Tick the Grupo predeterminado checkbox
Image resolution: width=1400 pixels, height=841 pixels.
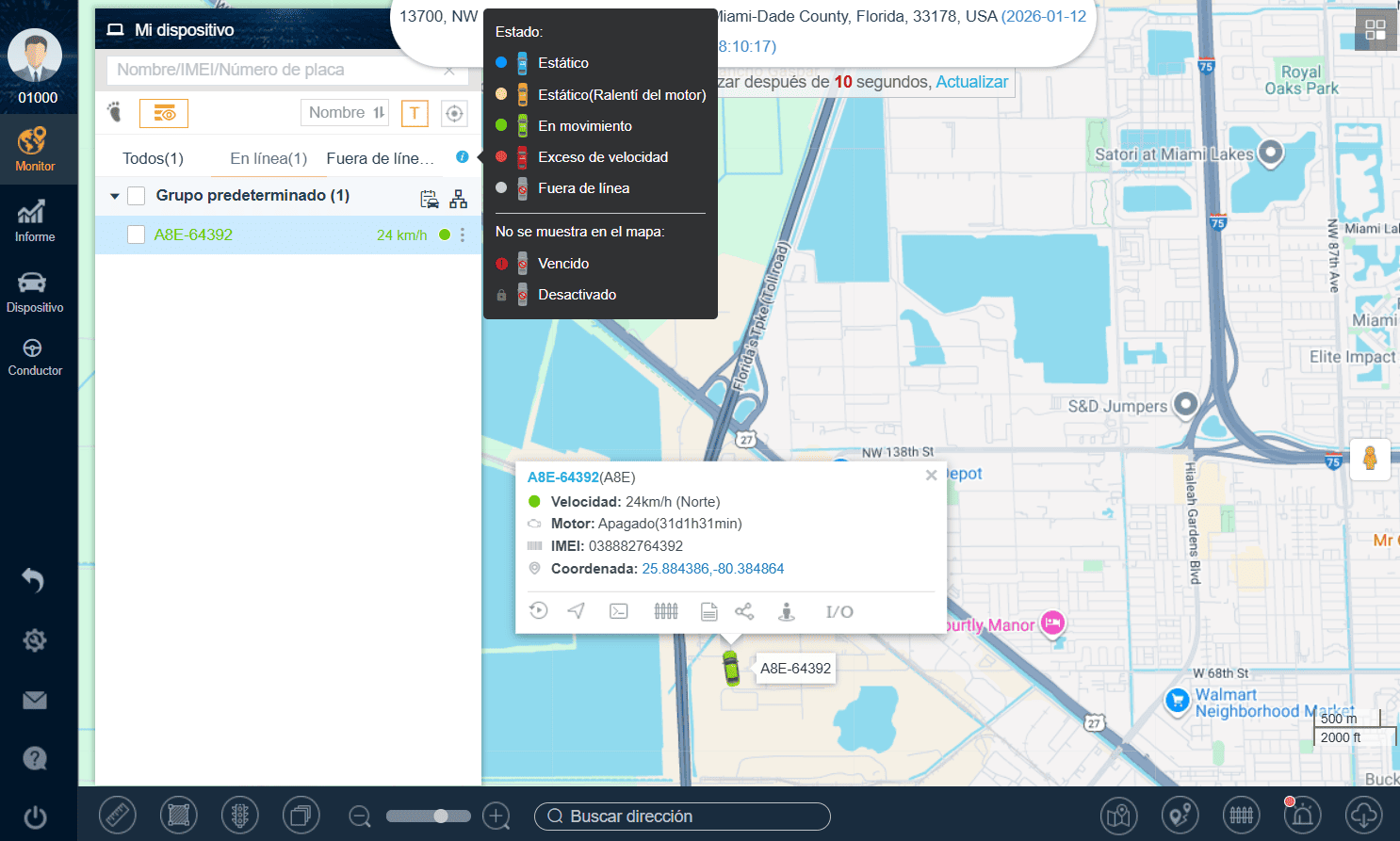137,196
